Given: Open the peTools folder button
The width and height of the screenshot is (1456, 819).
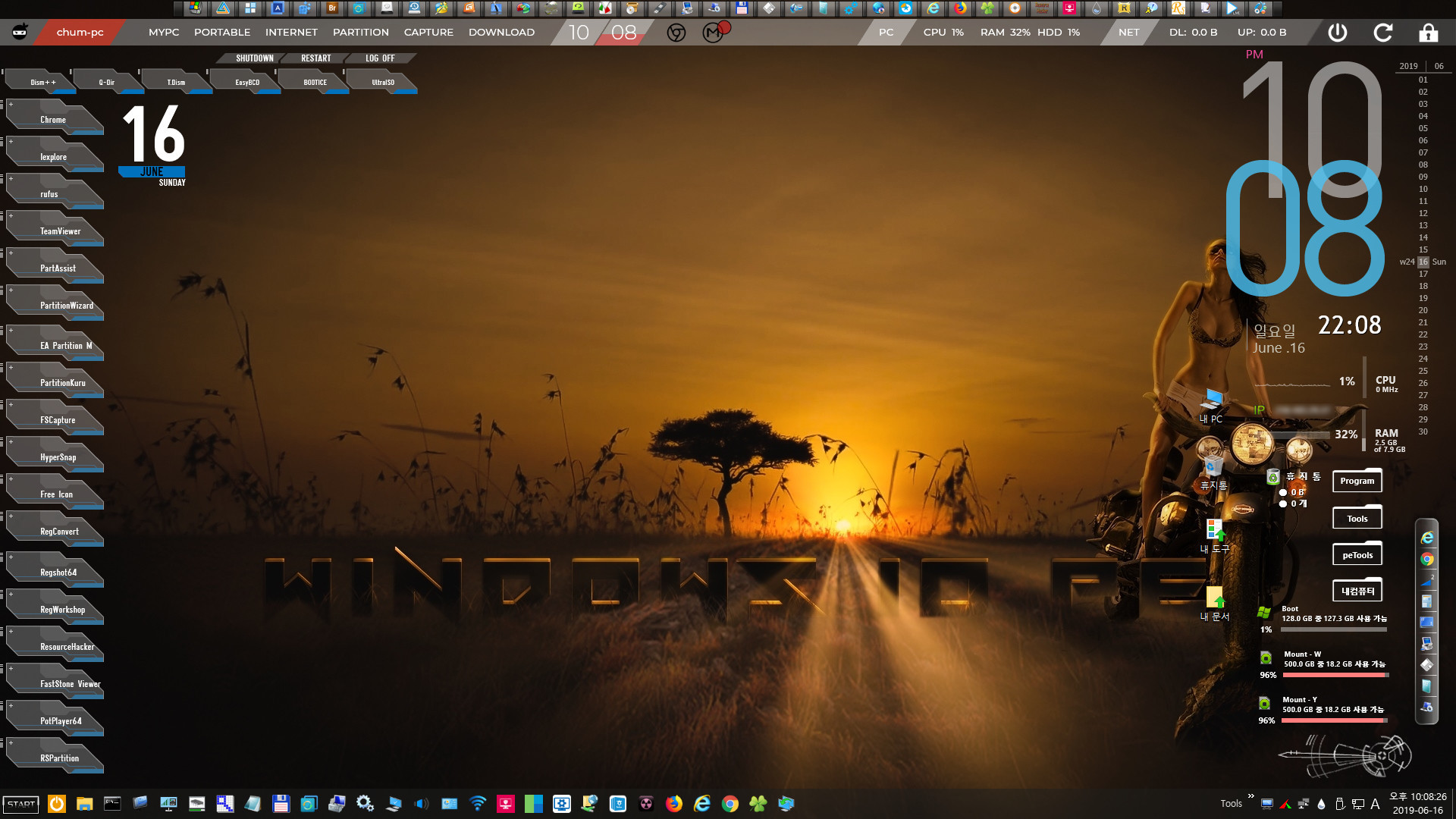Looking at the screenshot, I should pyautogui.click(x=1357, y=554).
